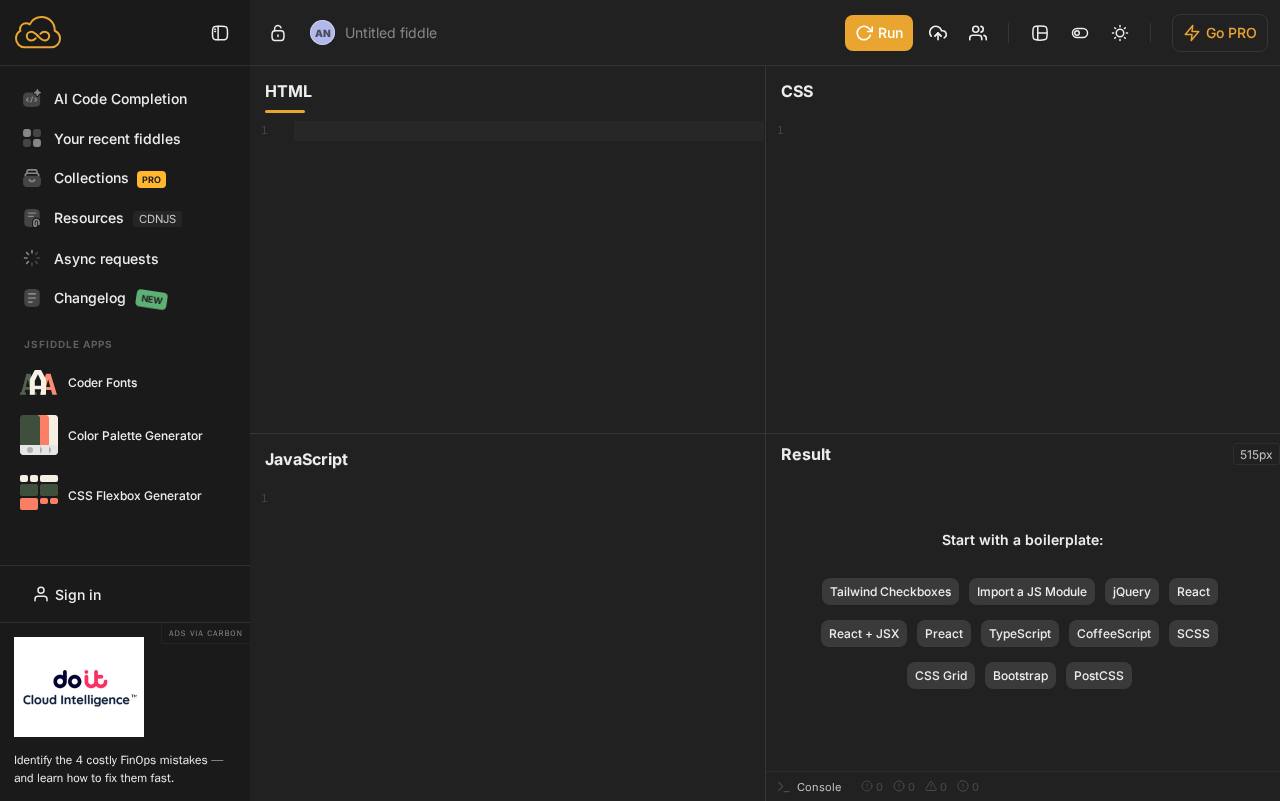Expand the Async requests section
The image size is (1280, 801).
point(106,259)
